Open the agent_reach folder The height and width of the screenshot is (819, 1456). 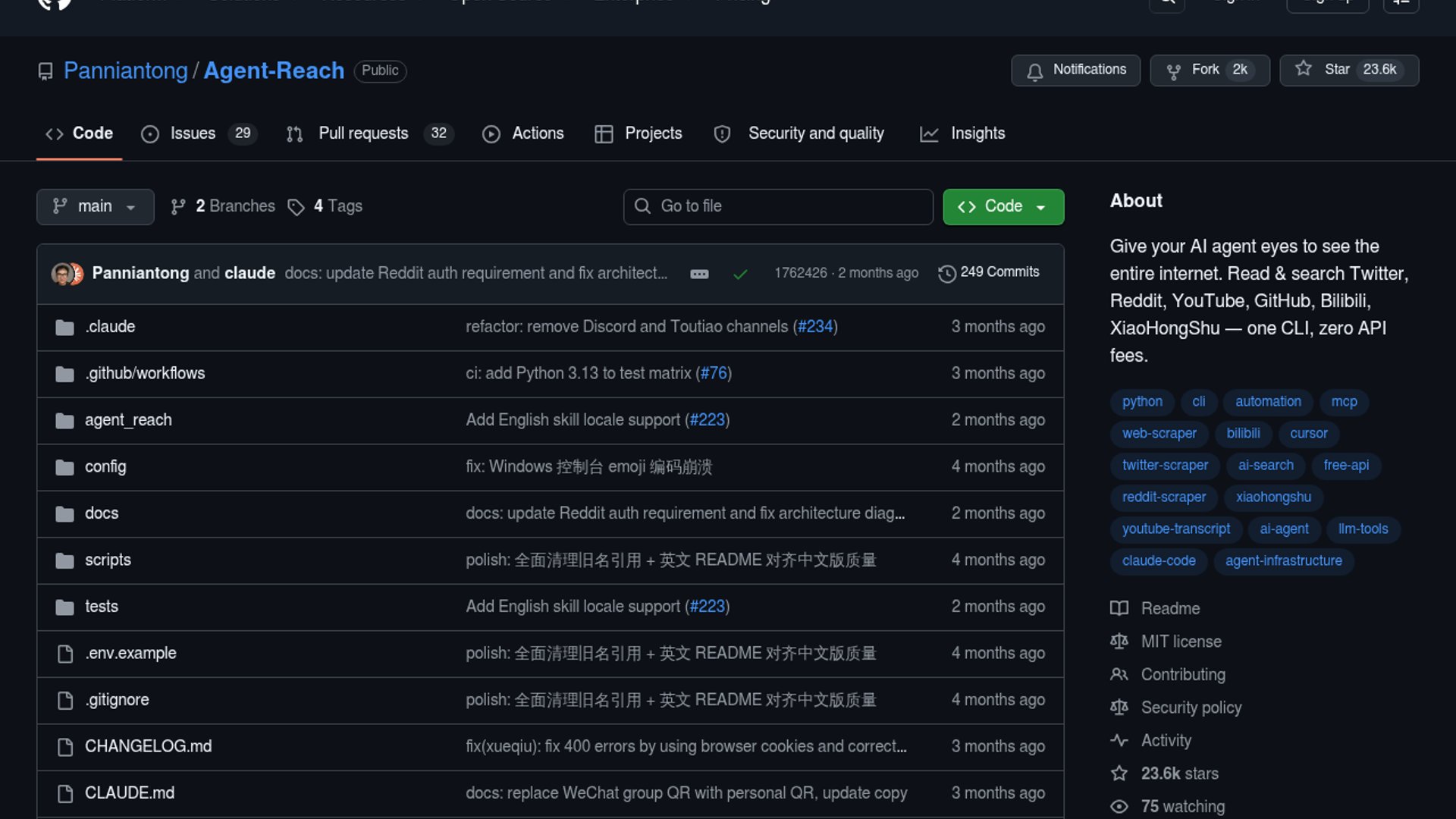coord(128,420)
